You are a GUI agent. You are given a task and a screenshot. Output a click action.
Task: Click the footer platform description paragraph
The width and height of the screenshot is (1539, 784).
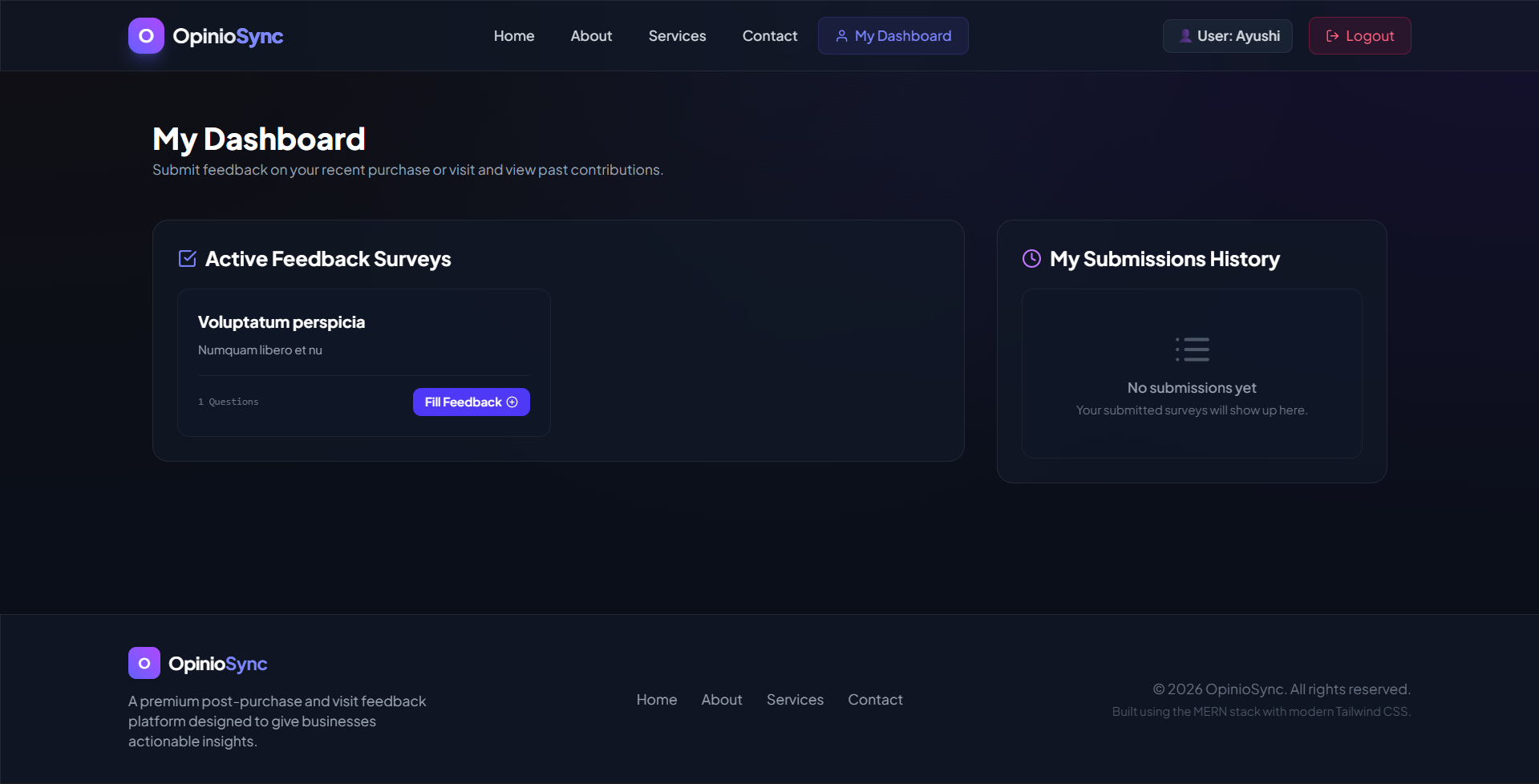[x=277, y=721]
